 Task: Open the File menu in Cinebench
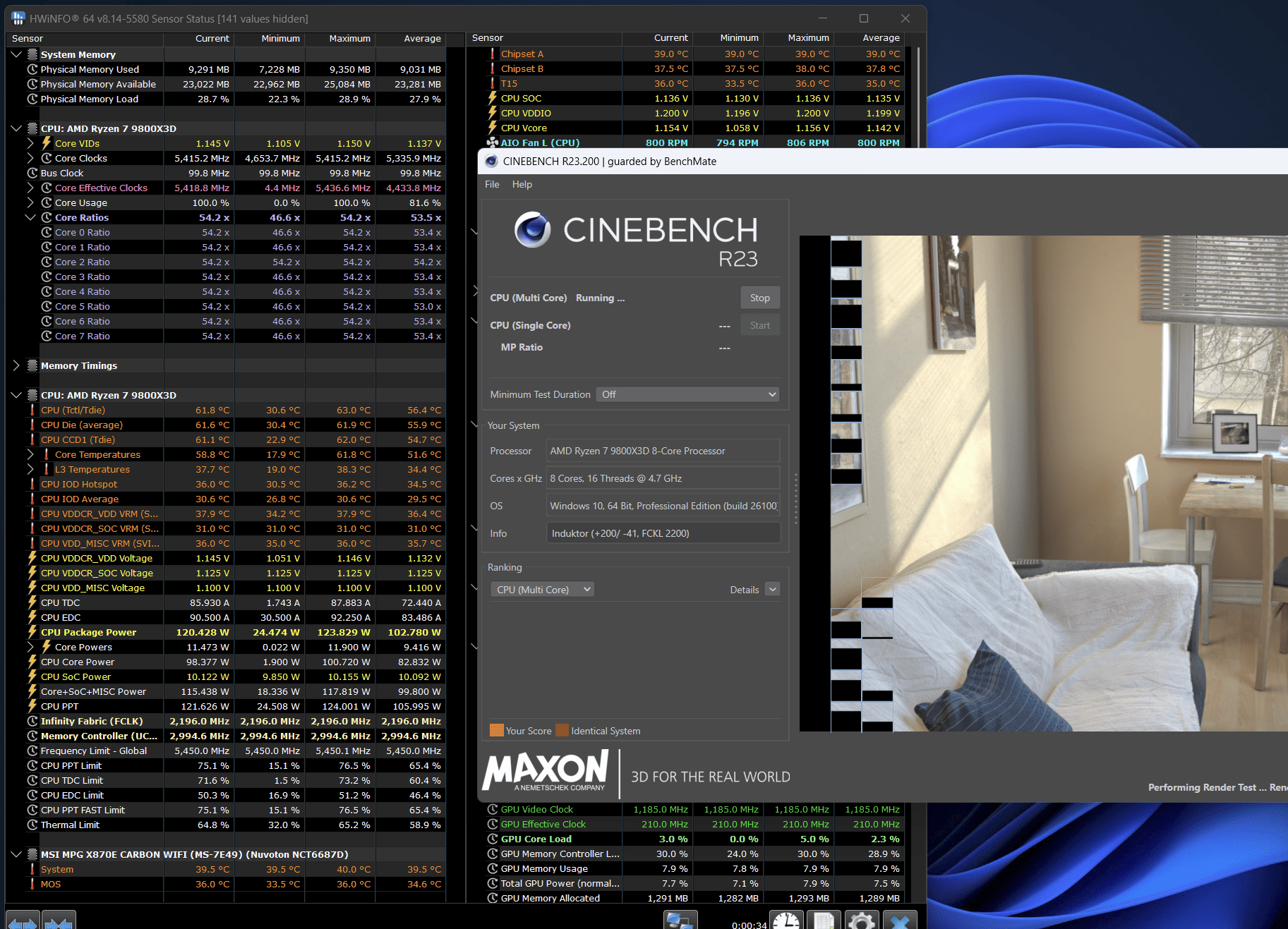pos(492,184)
